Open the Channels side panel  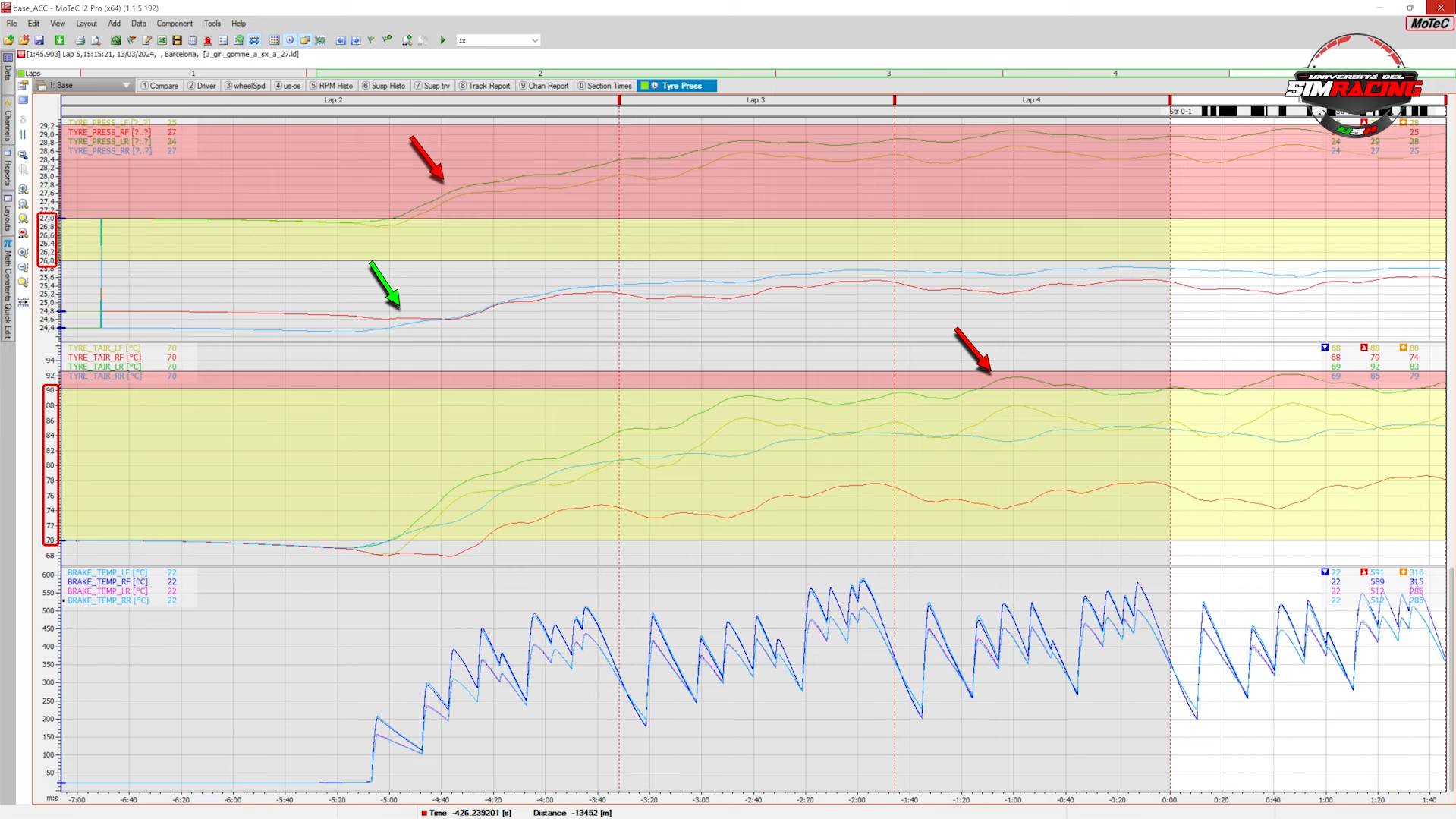pos(8,121)
